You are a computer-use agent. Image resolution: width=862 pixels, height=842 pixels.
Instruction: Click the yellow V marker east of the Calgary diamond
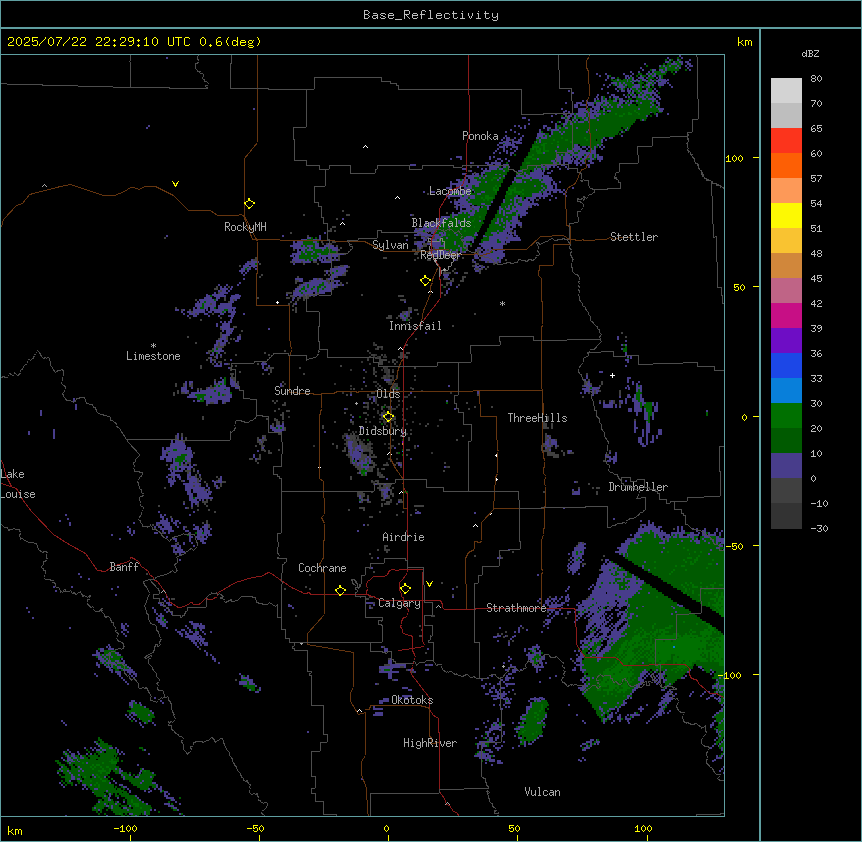tap(429, 584)
